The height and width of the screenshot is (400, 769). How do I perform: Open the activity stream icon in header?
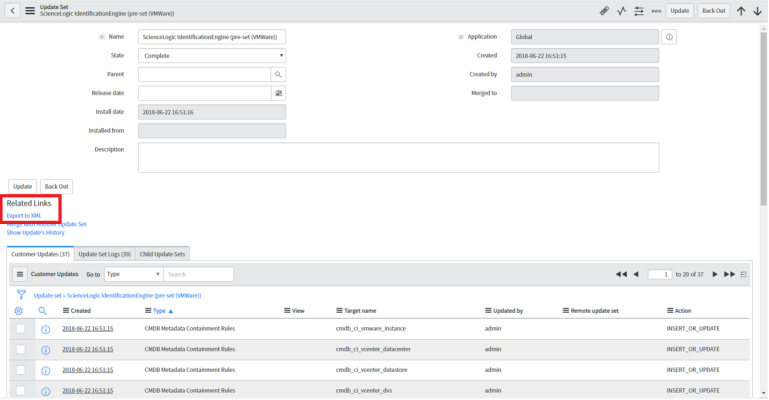(x=621, y=10)
